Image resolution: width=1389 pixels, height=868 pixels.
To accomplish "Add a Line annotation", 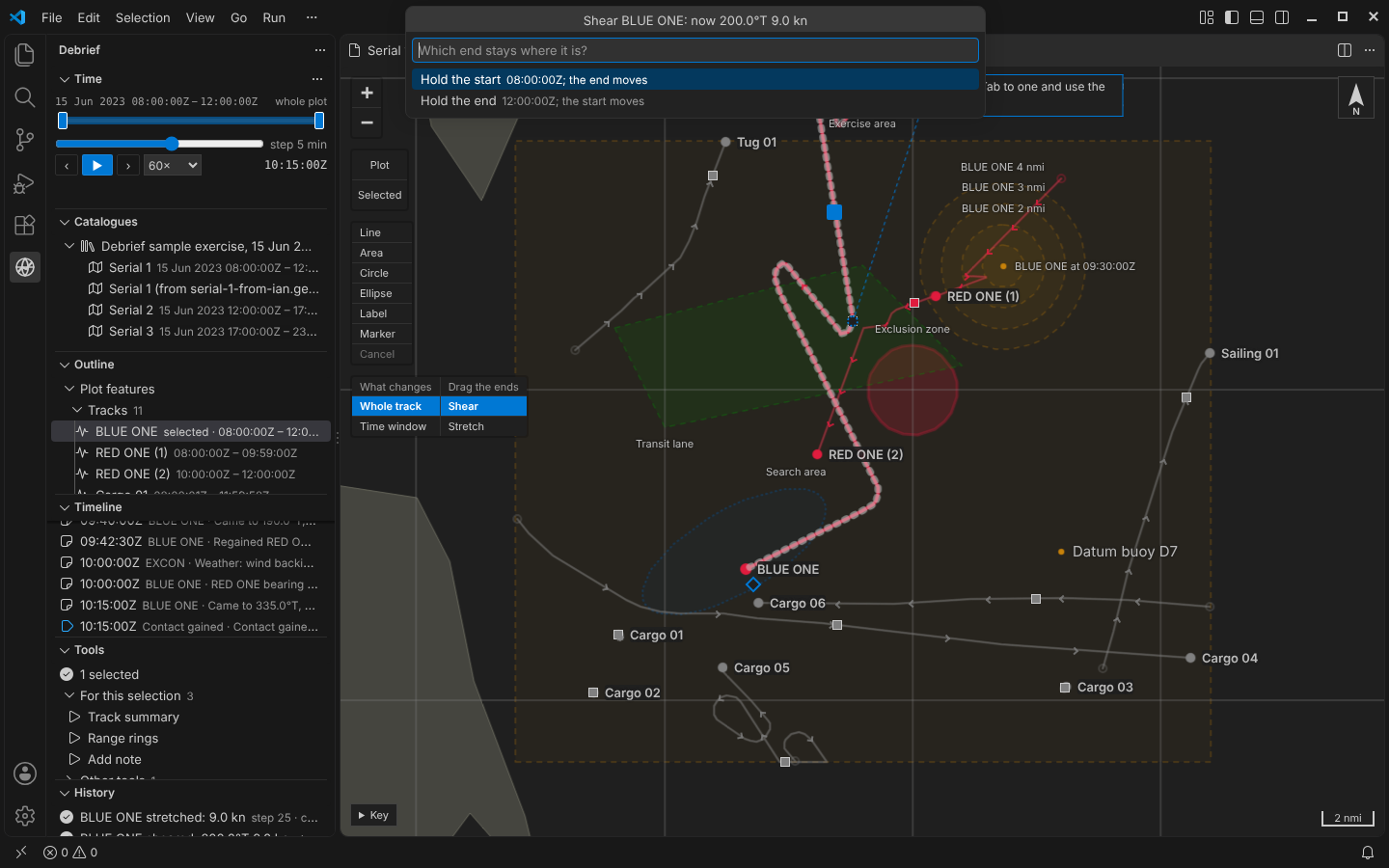I will point(381,232).
